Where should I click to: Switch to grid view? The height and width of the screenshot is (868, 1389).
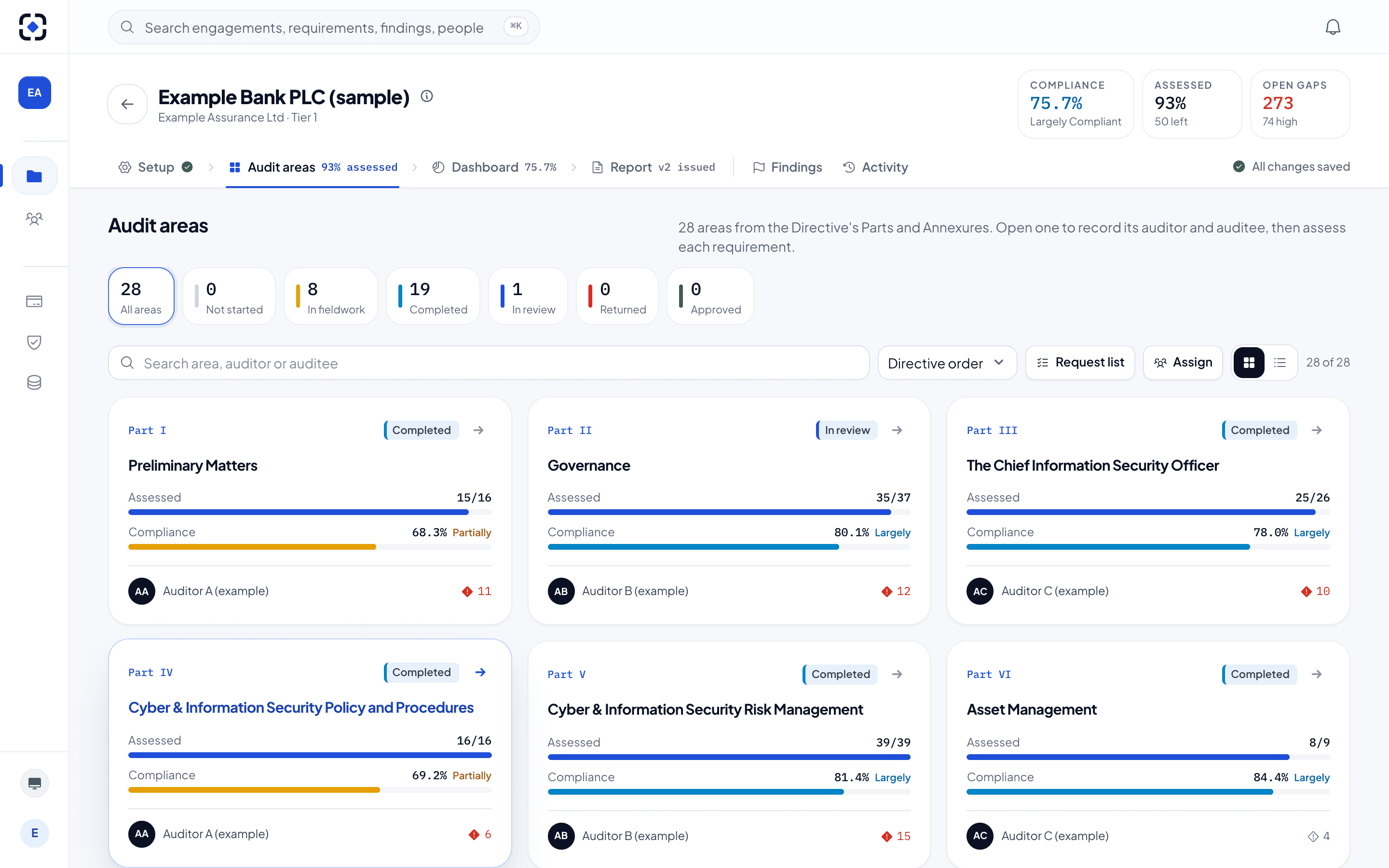[x=1249, y=362]
